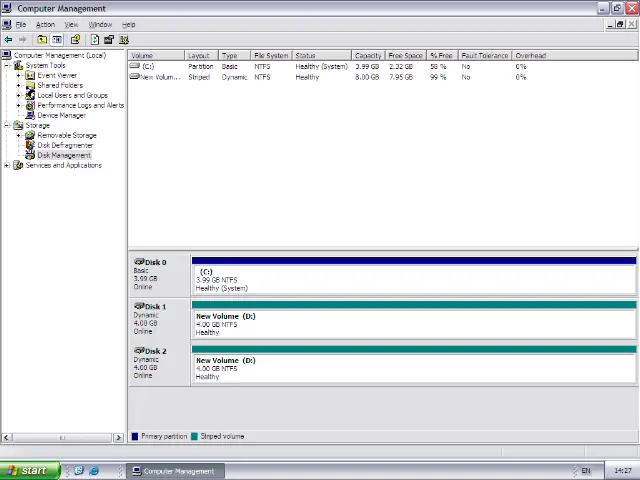Click the first quick launch icon beside Start
Screen dimensions: 640x480
pyautogui.click(x=79, y=471)
